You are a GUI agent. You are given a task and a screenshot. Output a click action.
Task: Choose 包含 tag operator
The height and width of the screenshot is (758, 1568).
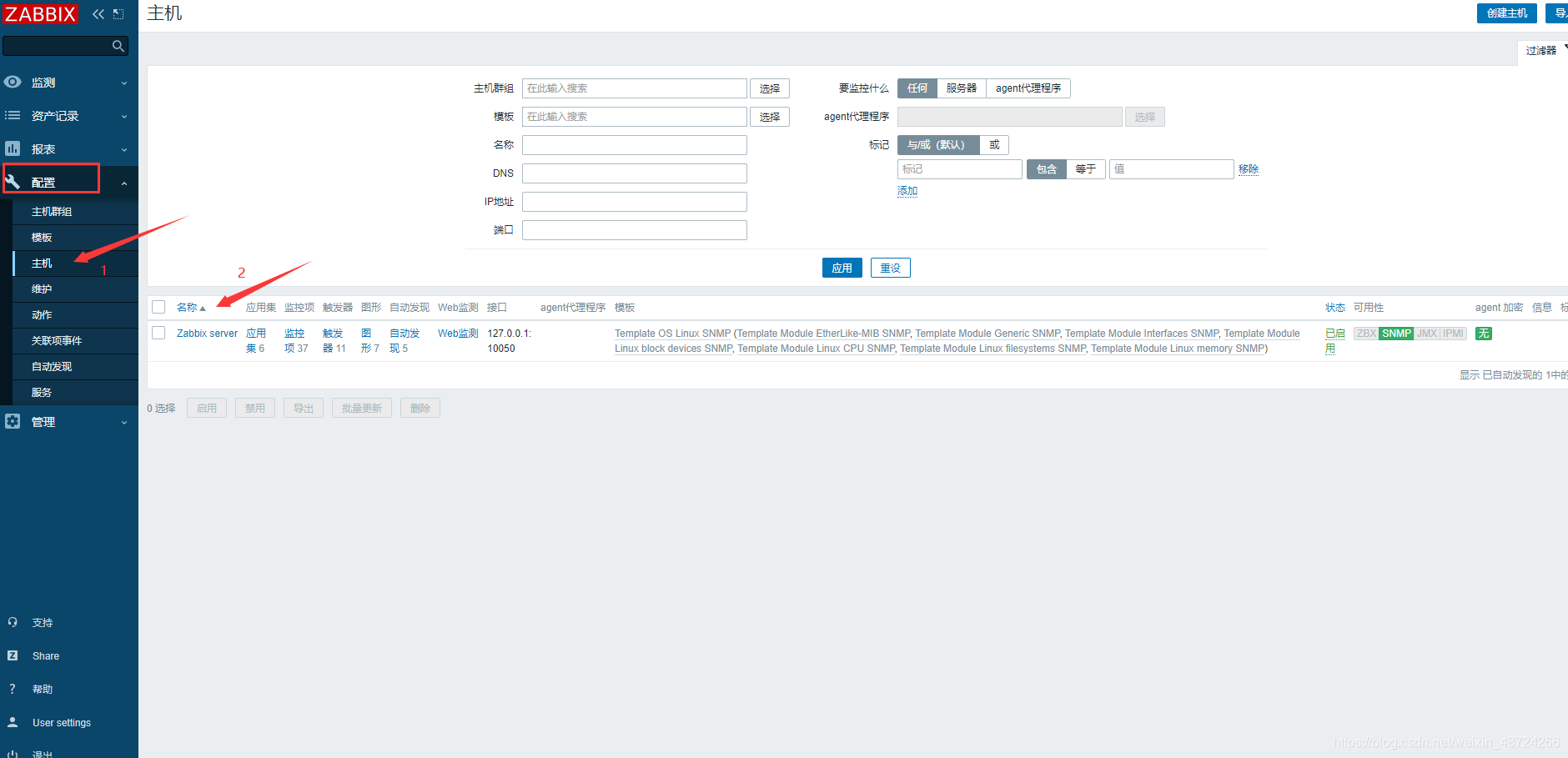click(x=1047, y=169)
